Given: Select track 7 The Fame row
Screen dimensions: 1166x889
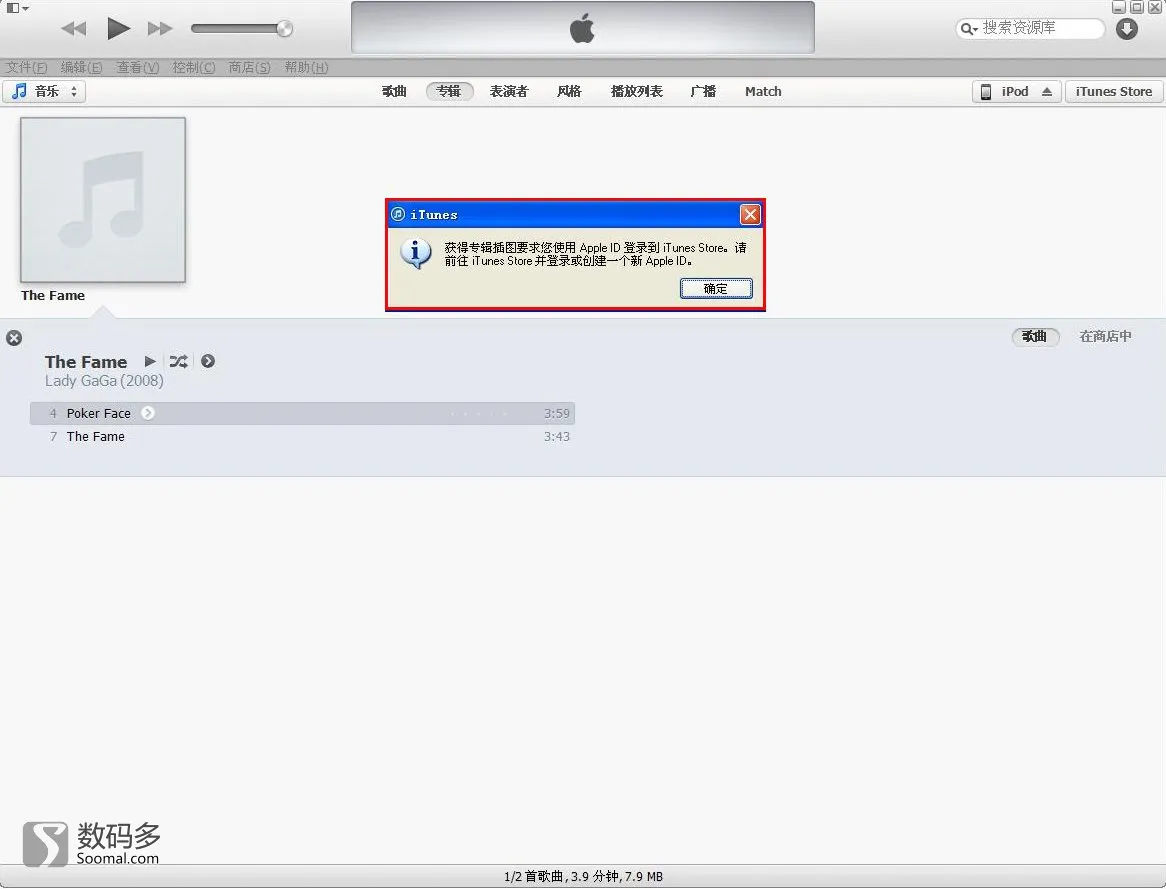Looking at the screenshot, I should (302, 437).
